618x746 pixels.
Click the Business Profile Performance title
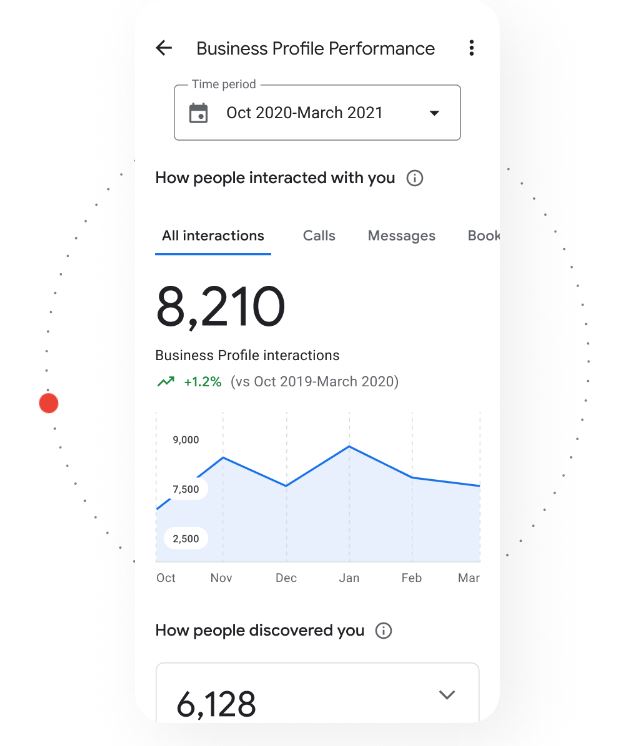[315, 48]
